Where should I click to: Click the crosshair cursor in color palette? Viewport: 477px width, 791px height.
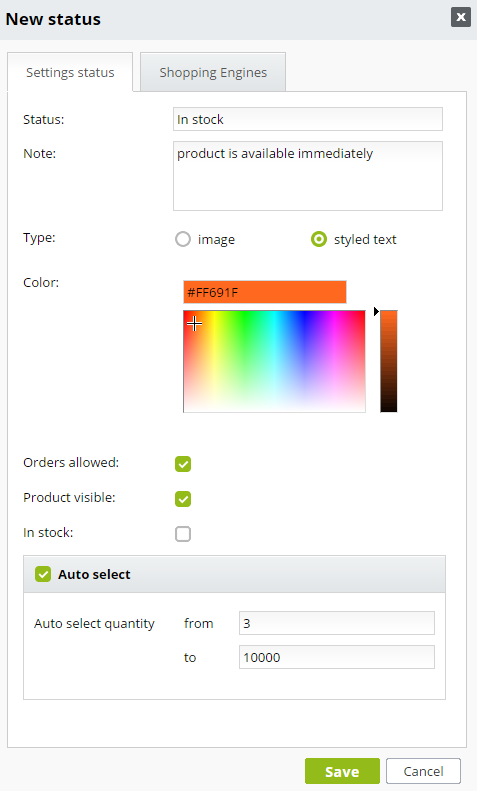pyautogui.click(x=194, y=323)
